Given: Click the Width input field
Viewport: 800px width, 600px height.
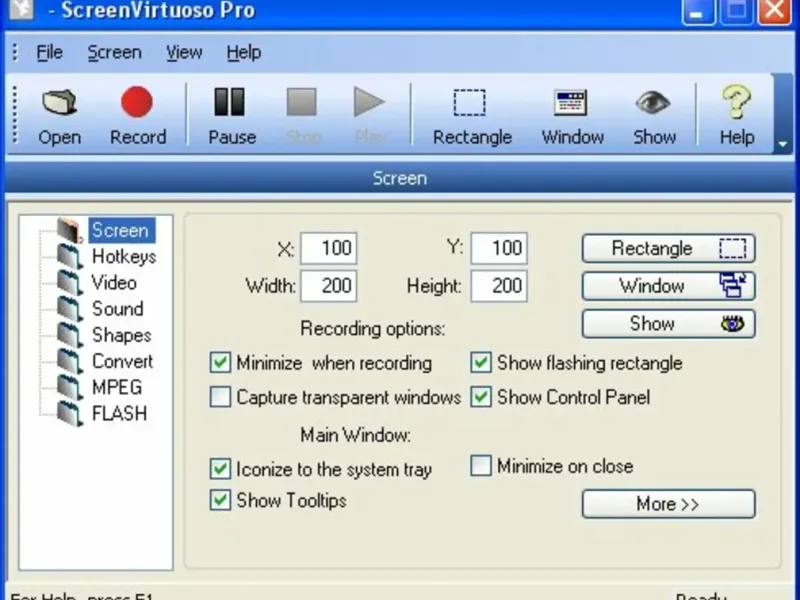Looking at the screenshot, I should pyautogui.click(x=329, y=286).
